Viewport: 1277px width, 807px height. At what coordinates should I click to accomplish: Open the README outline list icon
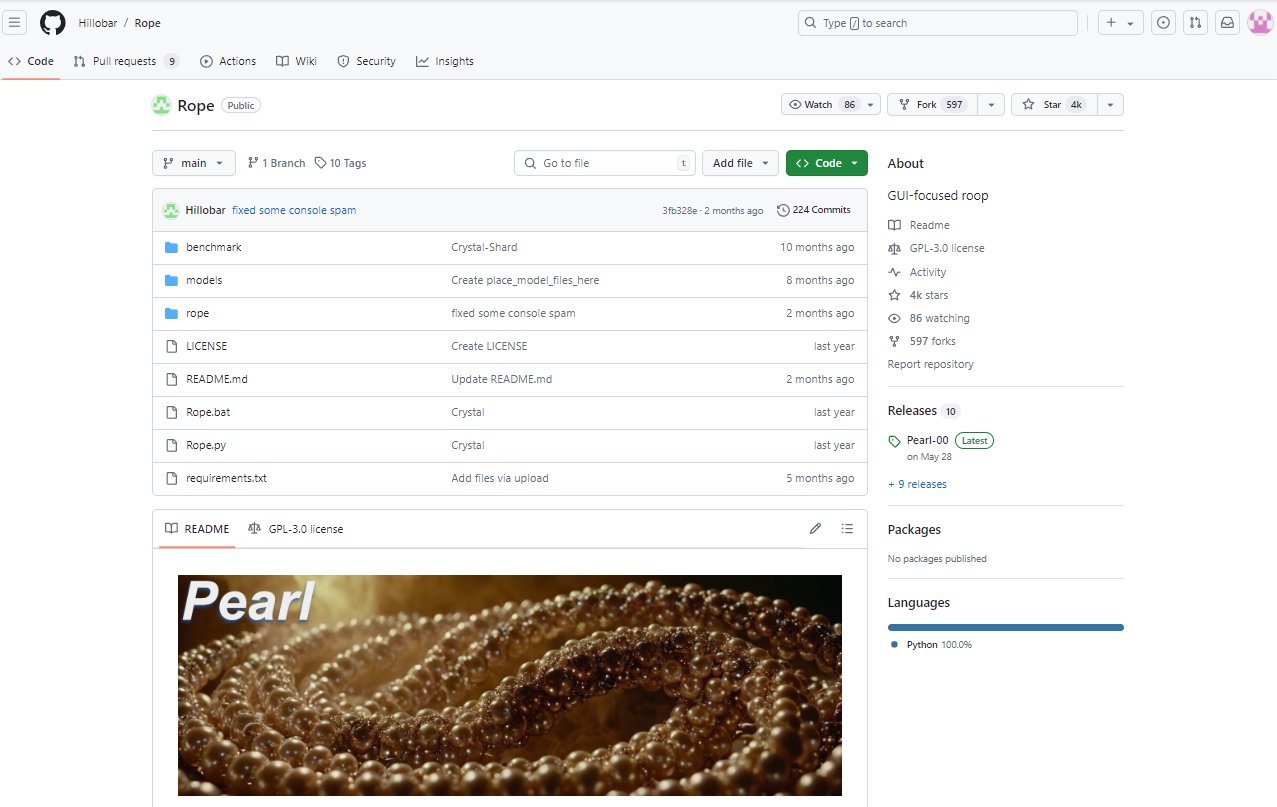[x=847, y=529]
